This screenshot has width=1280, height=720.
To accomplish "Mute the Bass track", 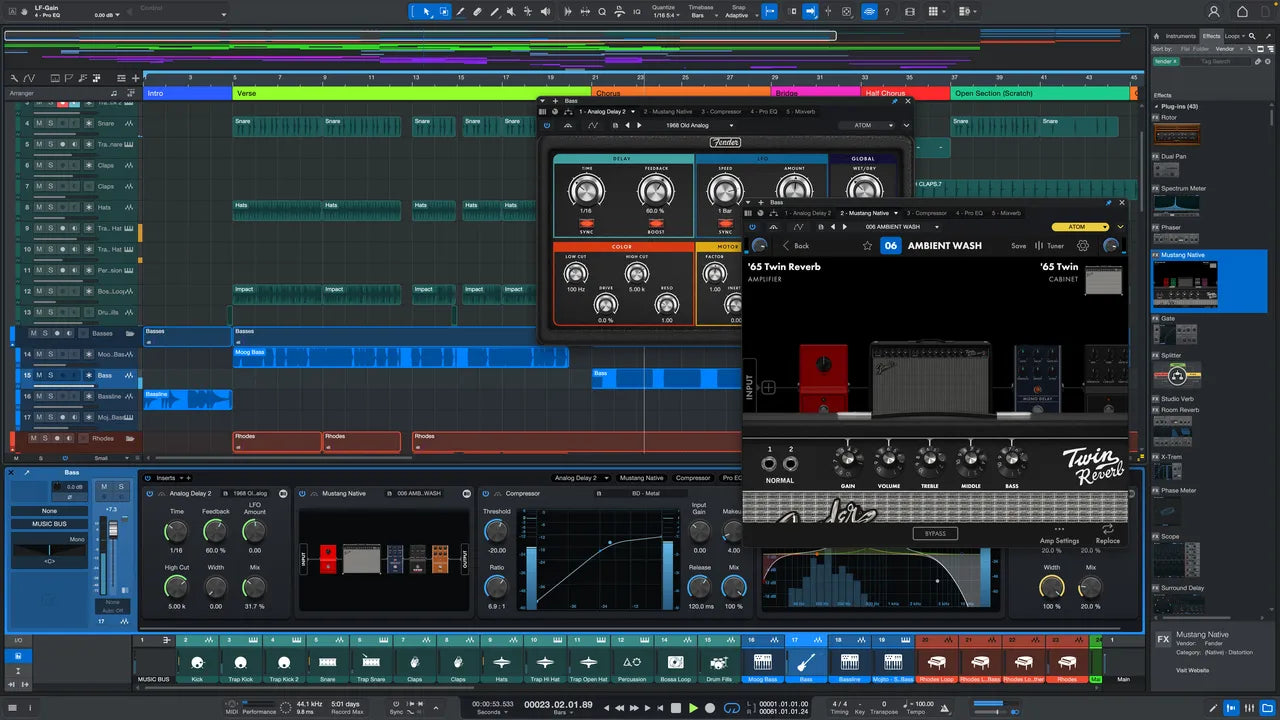I will (x=39, y=375).
